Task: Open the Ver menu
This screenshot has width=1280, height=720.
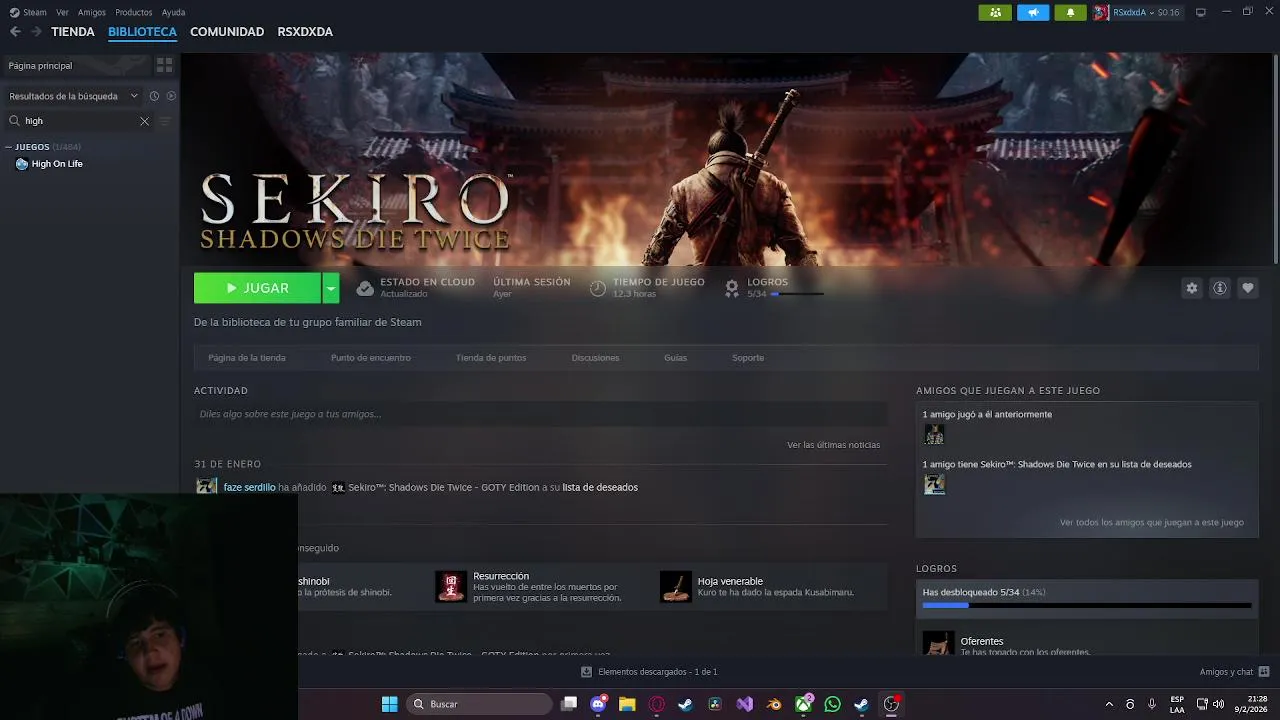Action: (63, 12)
